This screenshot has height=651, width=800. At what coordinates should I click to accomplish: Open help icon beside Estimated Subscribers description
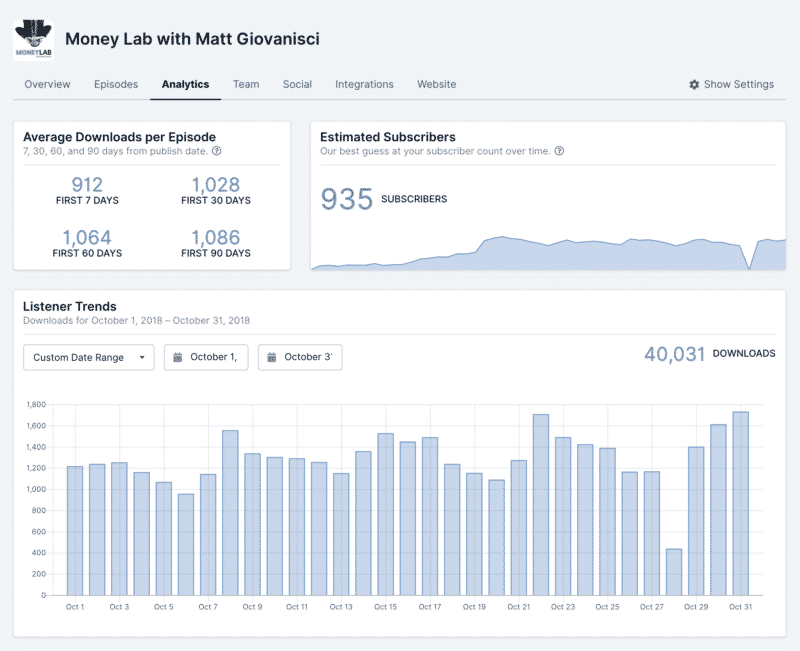click(x=559, y=151)
